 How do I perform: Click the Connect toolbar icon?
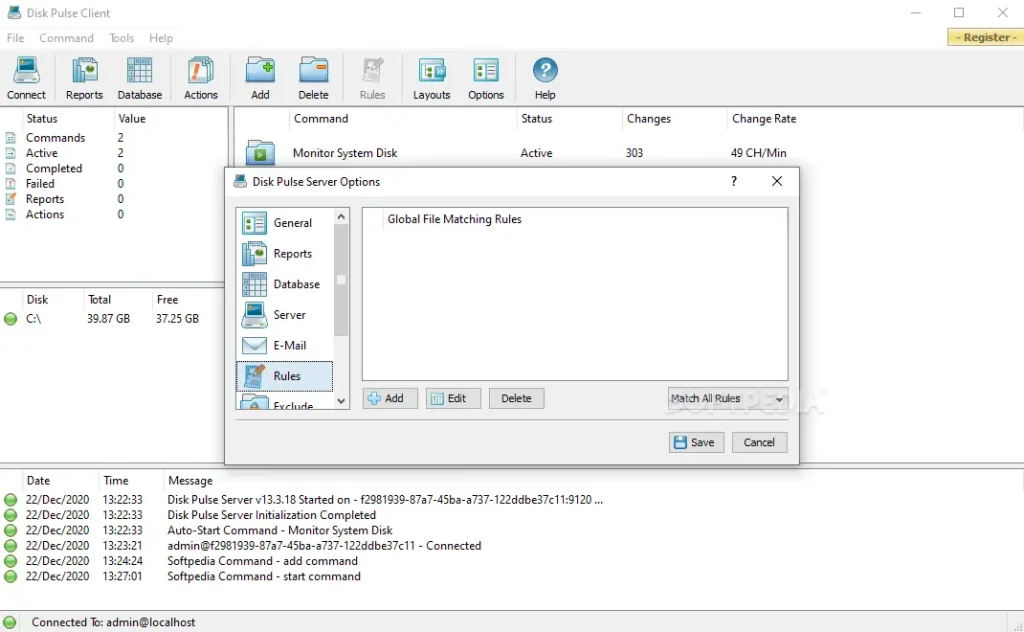(x=26, y=78)
